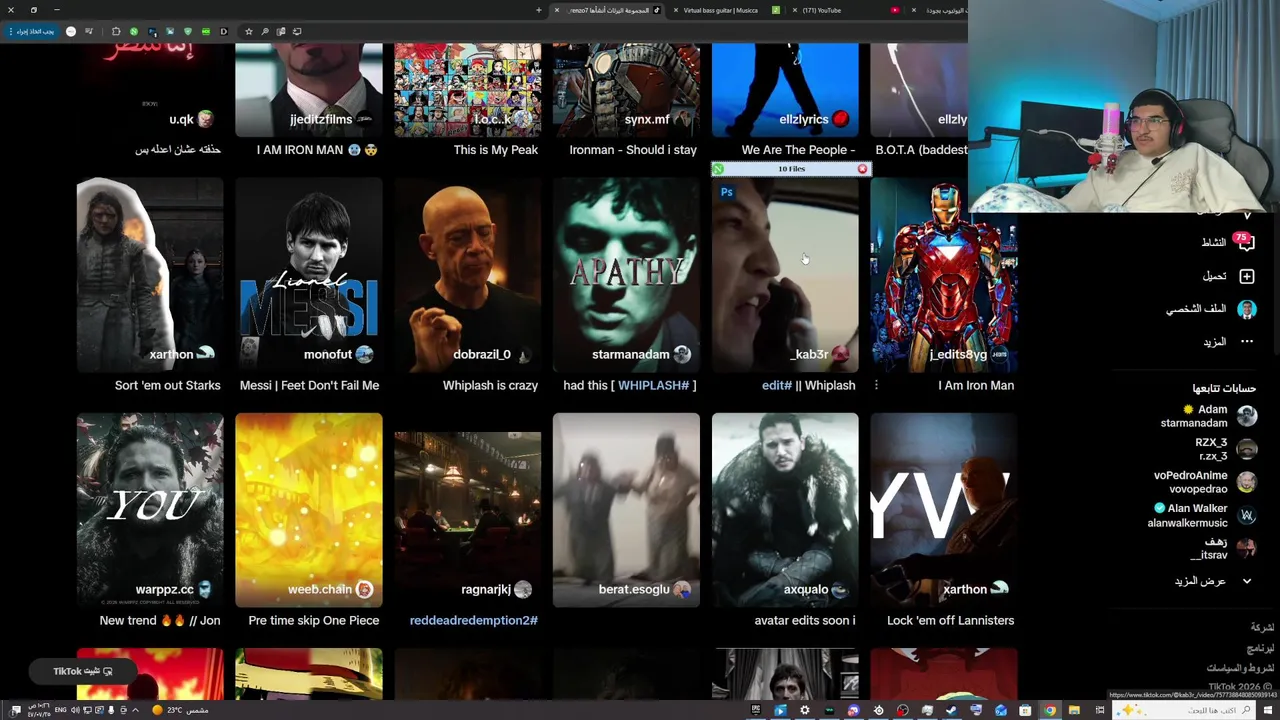
Task: Open ragnarjkj reddeadredemption video thumbnail
Action: [x=467, y=510]
